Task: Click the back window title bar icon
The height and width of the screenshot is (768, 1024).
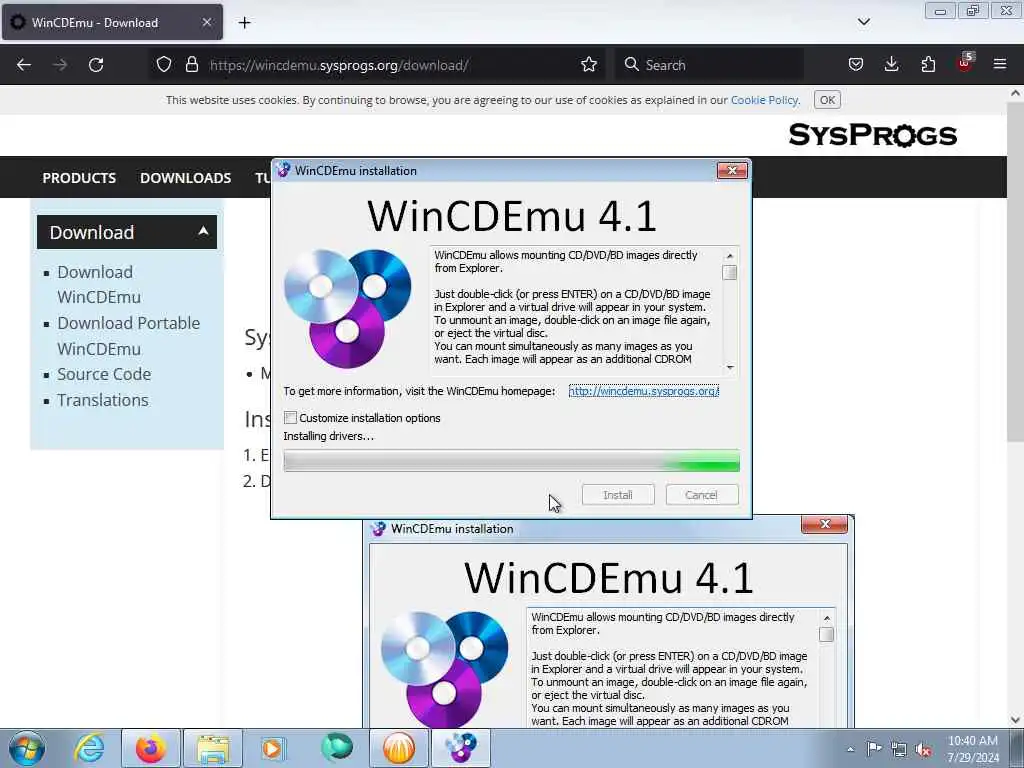Action: click(378, 528)
